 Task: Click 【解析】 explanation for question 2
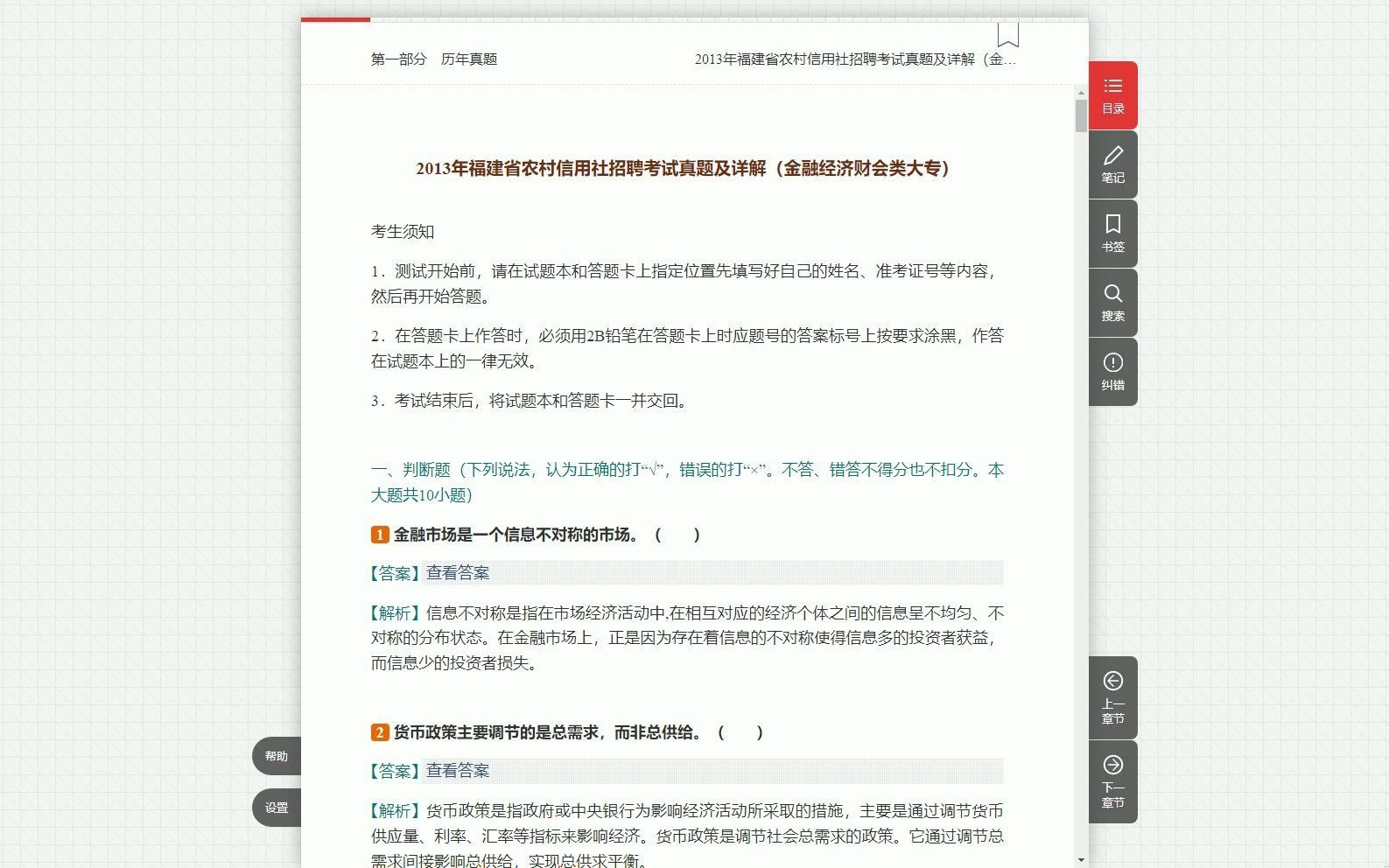[687, 836]
